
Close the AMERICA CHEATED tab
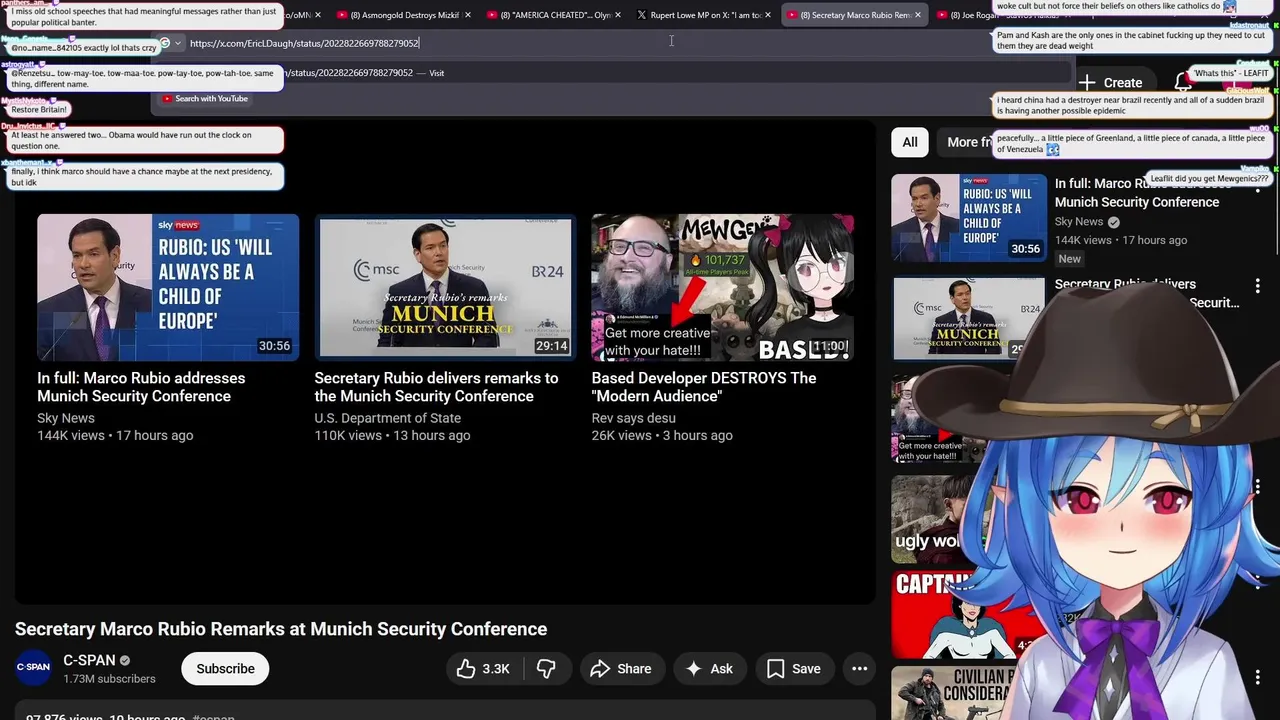617,15
